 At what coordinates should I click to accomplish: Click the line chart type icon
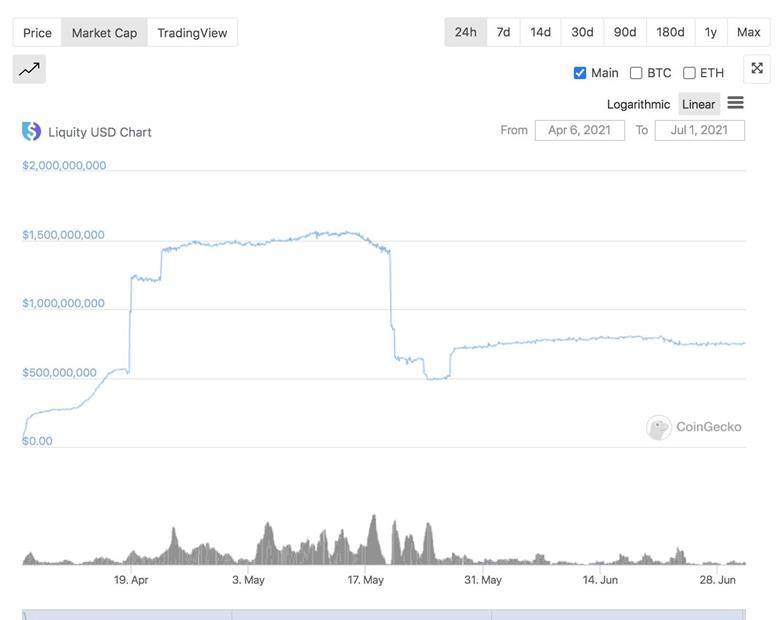[29, 69]
